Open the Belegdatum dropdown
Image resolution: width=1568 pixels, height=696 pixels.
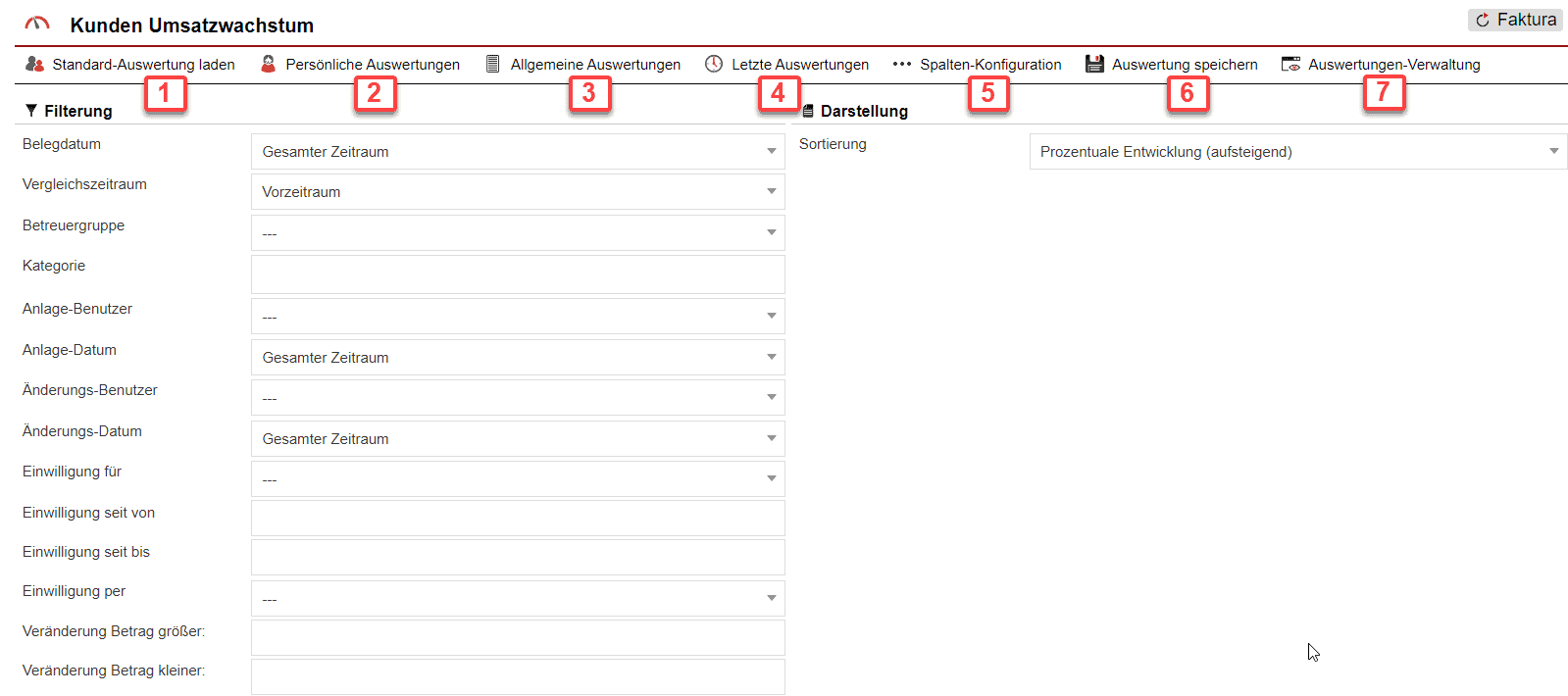point(518,152)
